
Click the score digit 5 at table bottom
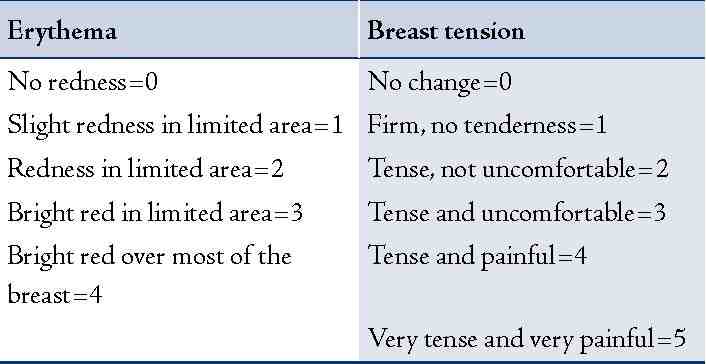[679, 339]
